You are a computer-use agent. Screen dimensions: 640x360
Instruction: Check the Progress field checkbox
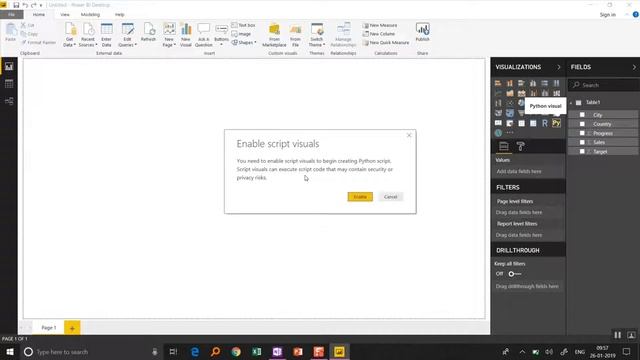click(x=582, y=133)
